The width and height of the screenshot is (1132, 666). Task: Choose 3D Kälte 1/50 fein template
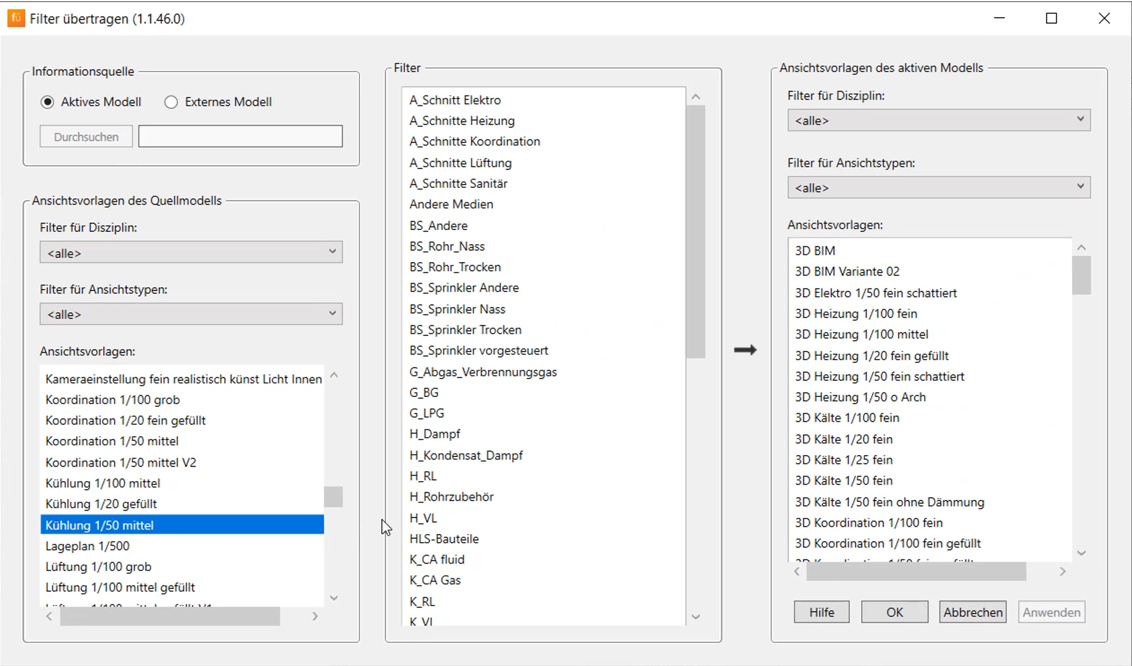(x=843, y=481)
